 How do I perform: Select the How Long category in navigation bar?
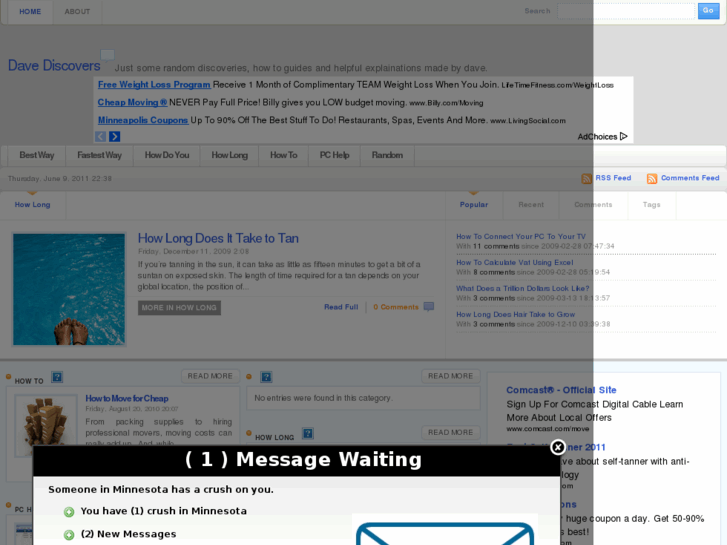click(x=230, y=155)
